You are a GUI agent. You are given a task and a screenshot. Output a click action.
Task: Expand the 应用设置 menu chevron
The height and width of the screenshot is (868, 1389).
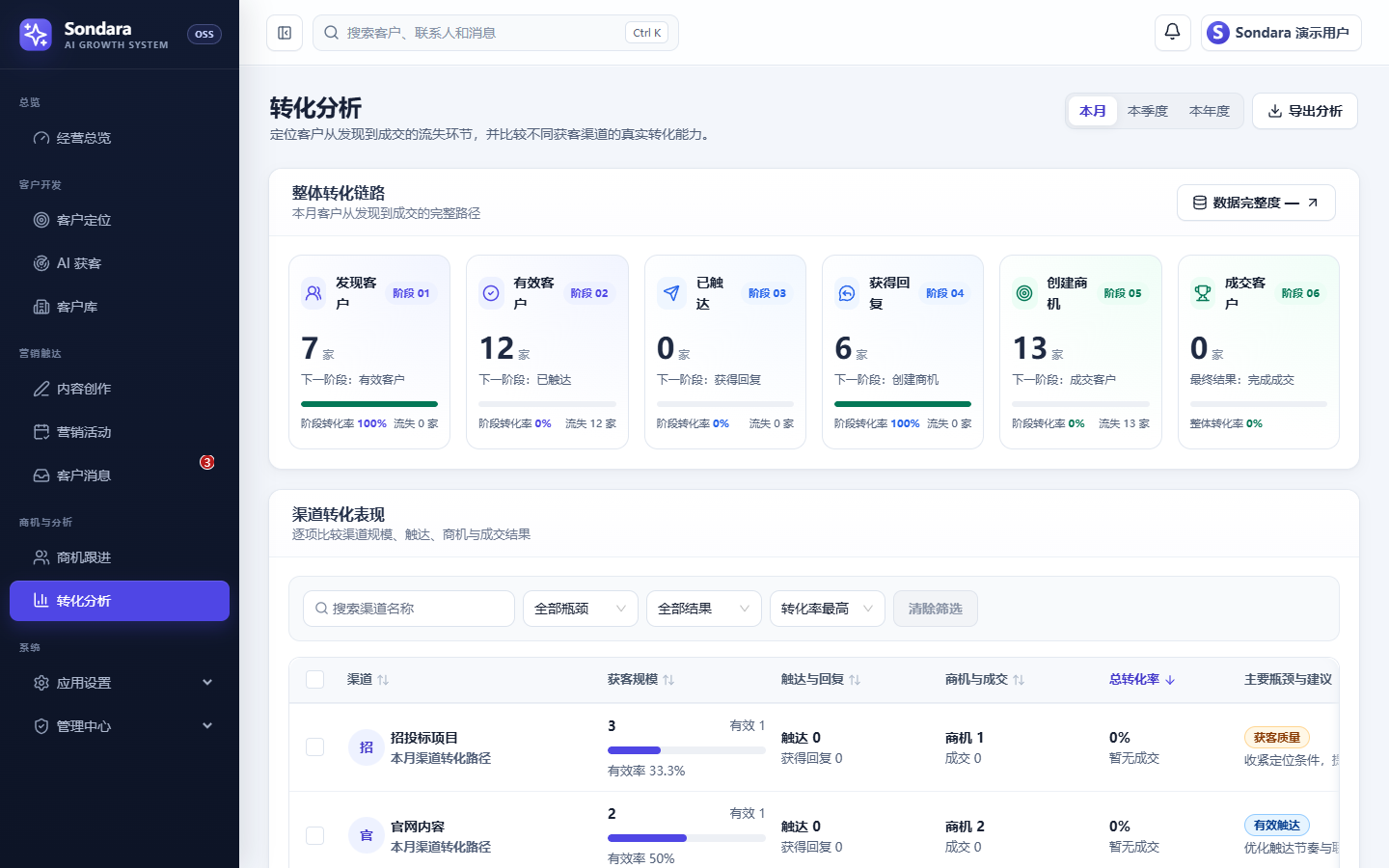[x=207, y=683]
